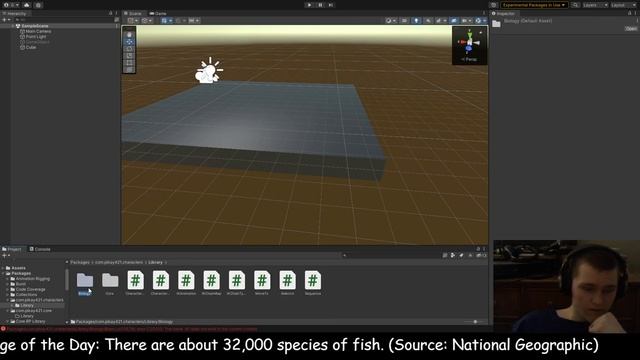
Task: Select the first Character script file
Action: (x=136, y=280)
